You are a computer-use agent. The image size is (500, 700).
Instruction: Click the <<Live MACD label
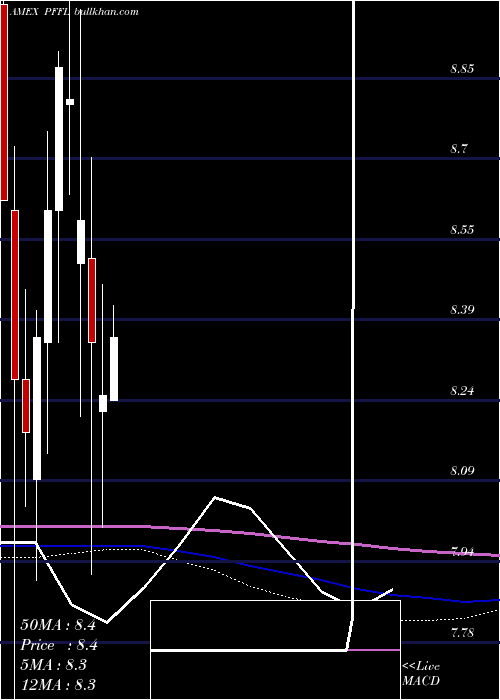421,673
